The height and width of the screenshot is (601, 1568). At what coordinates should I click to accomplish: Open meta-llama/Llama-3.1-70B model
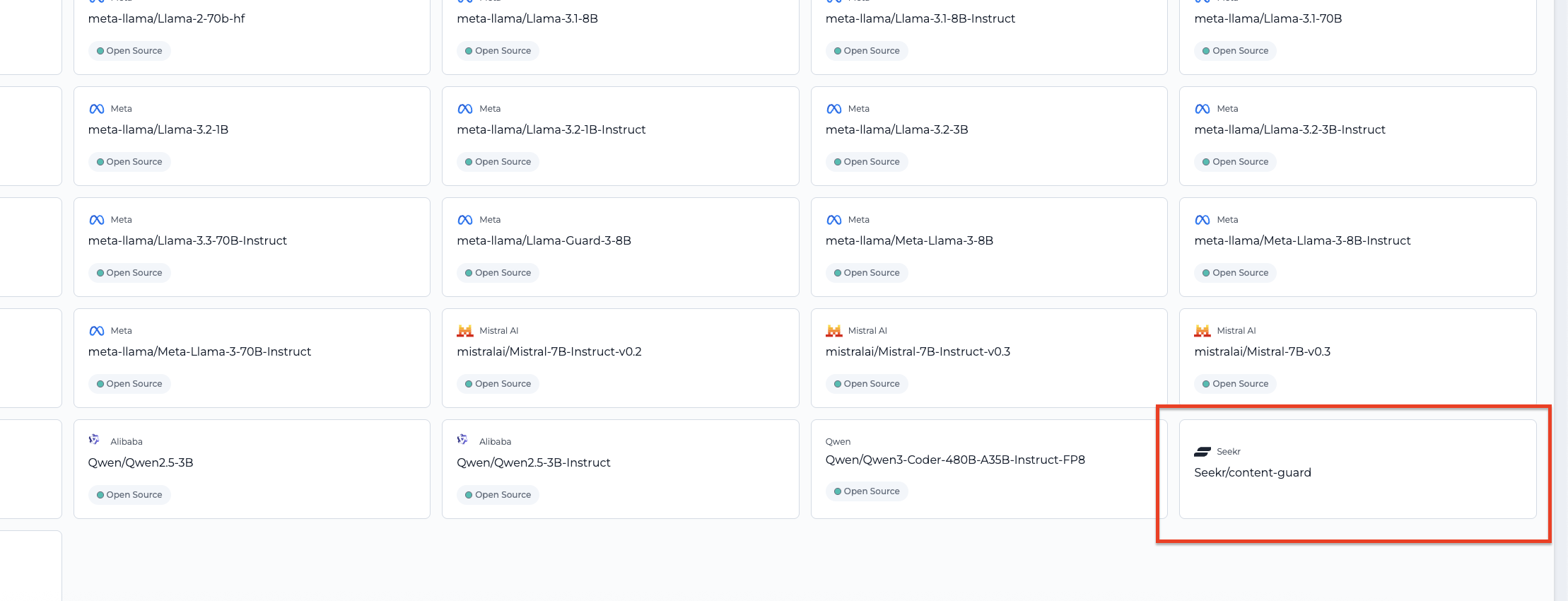coord(1268,18)
